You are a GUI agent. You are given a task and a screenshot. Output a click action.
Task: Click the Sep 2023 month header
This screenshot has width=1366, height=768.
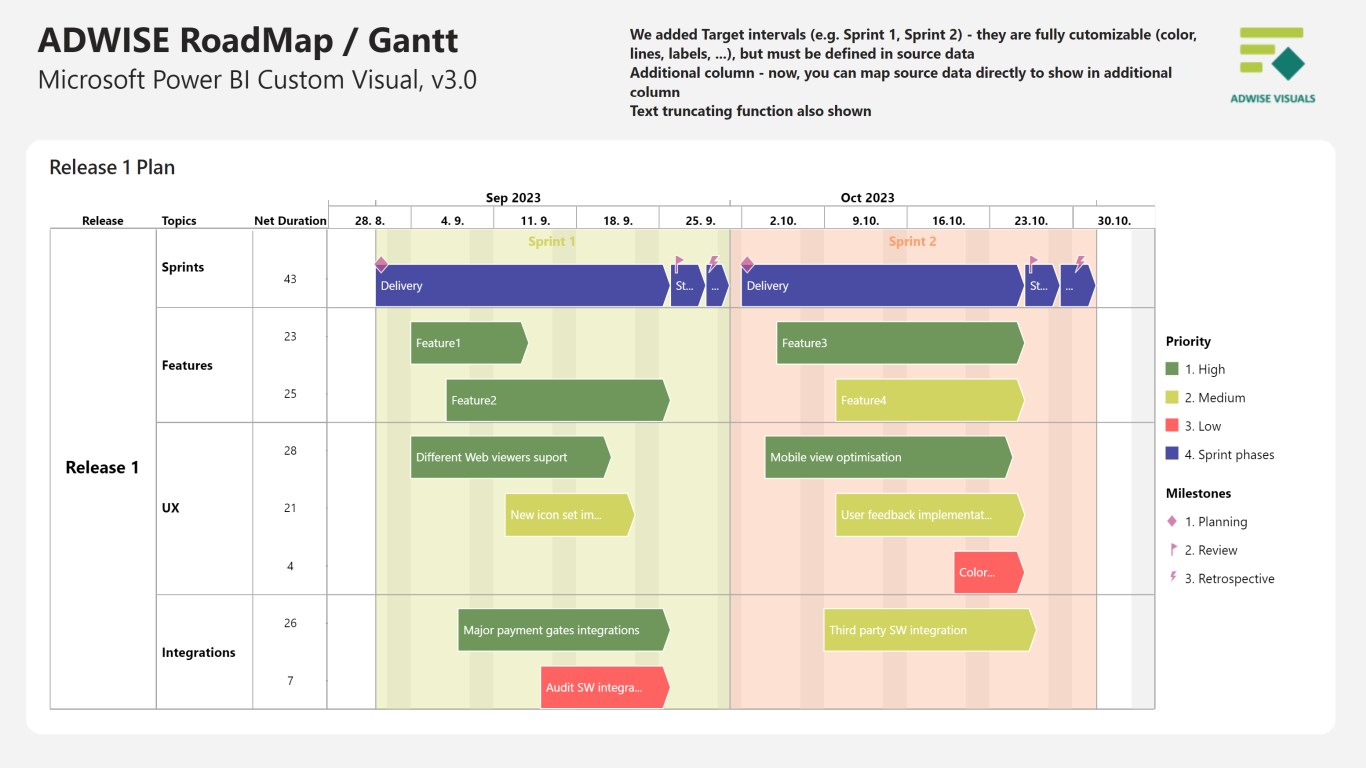tap(513, 198)
